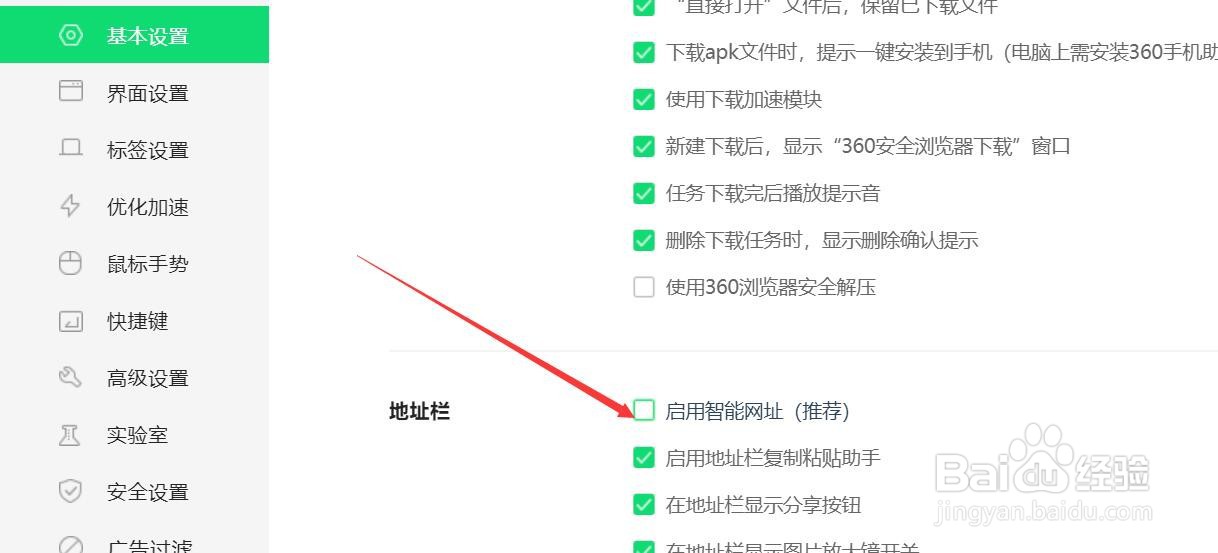
Task: Click the 优化加速 lightning bolt icon
Action: tap(71, 206)
